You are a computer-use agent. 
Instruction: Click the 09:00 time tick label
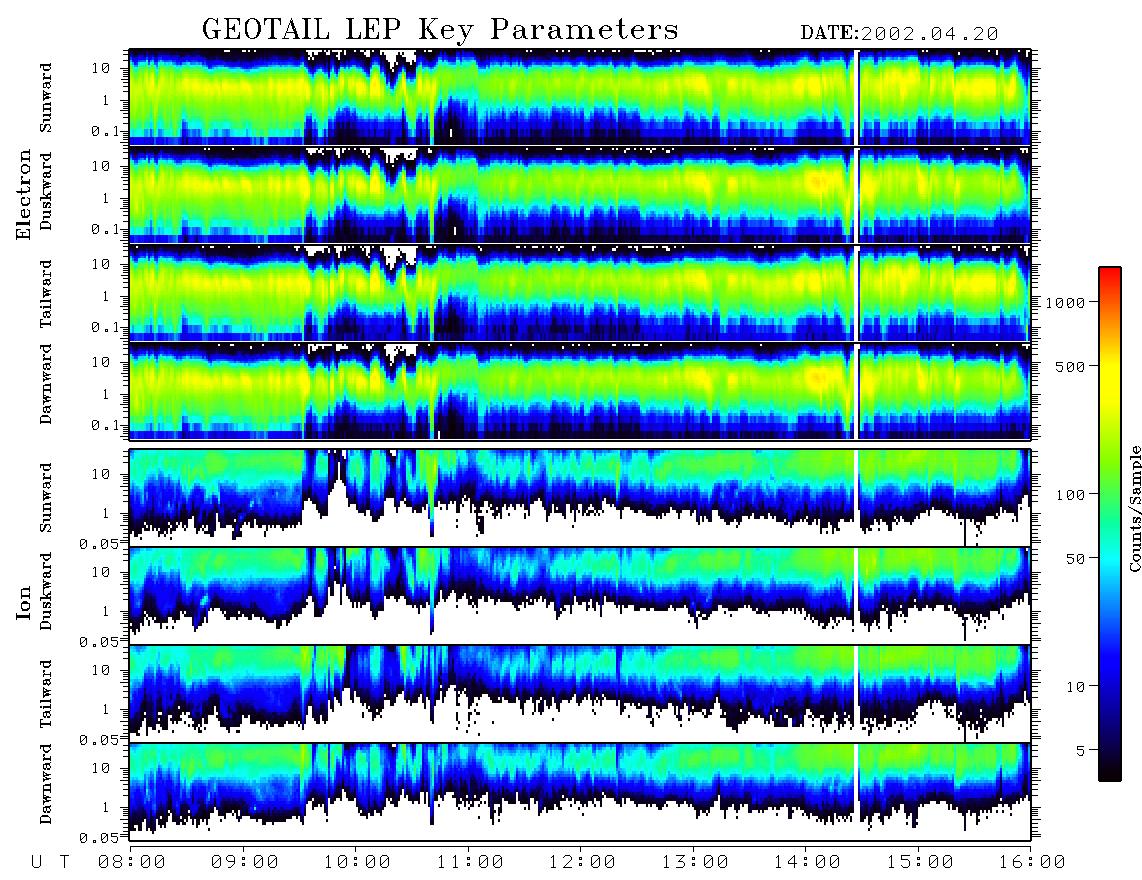[x=245, y=862]
